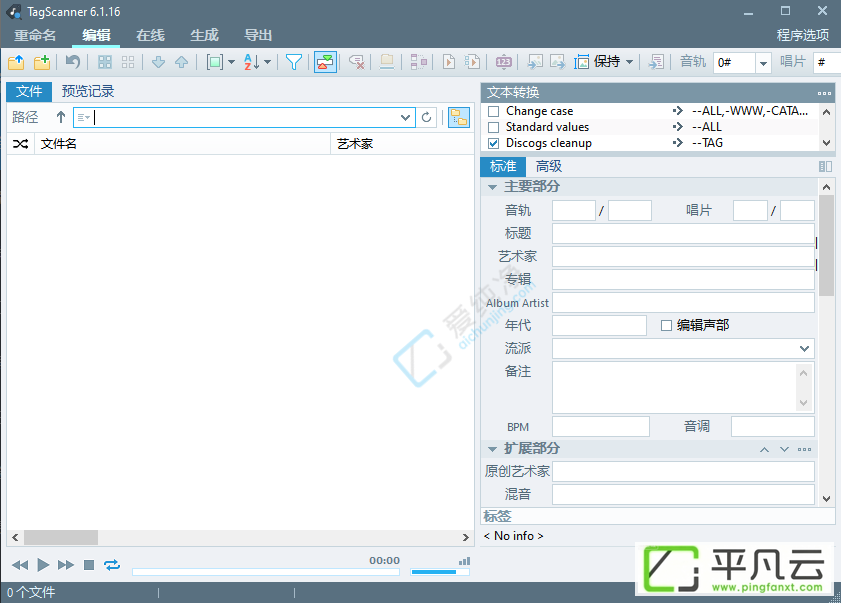The width and height of the screenshot is (841, 603).
Task: Select all files grid icon
Action: click(x=105, y=62)
